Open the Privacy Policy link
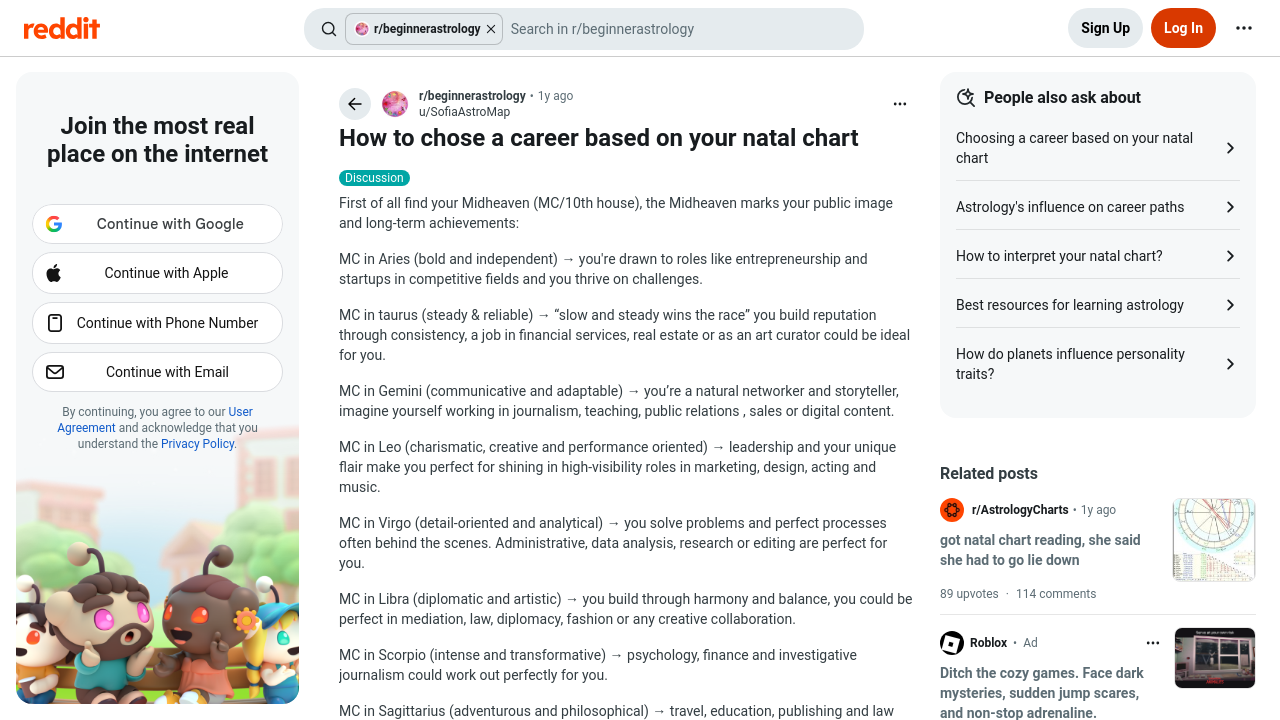The height and width of the screenshot is (720, 1280). pos(197,444)
